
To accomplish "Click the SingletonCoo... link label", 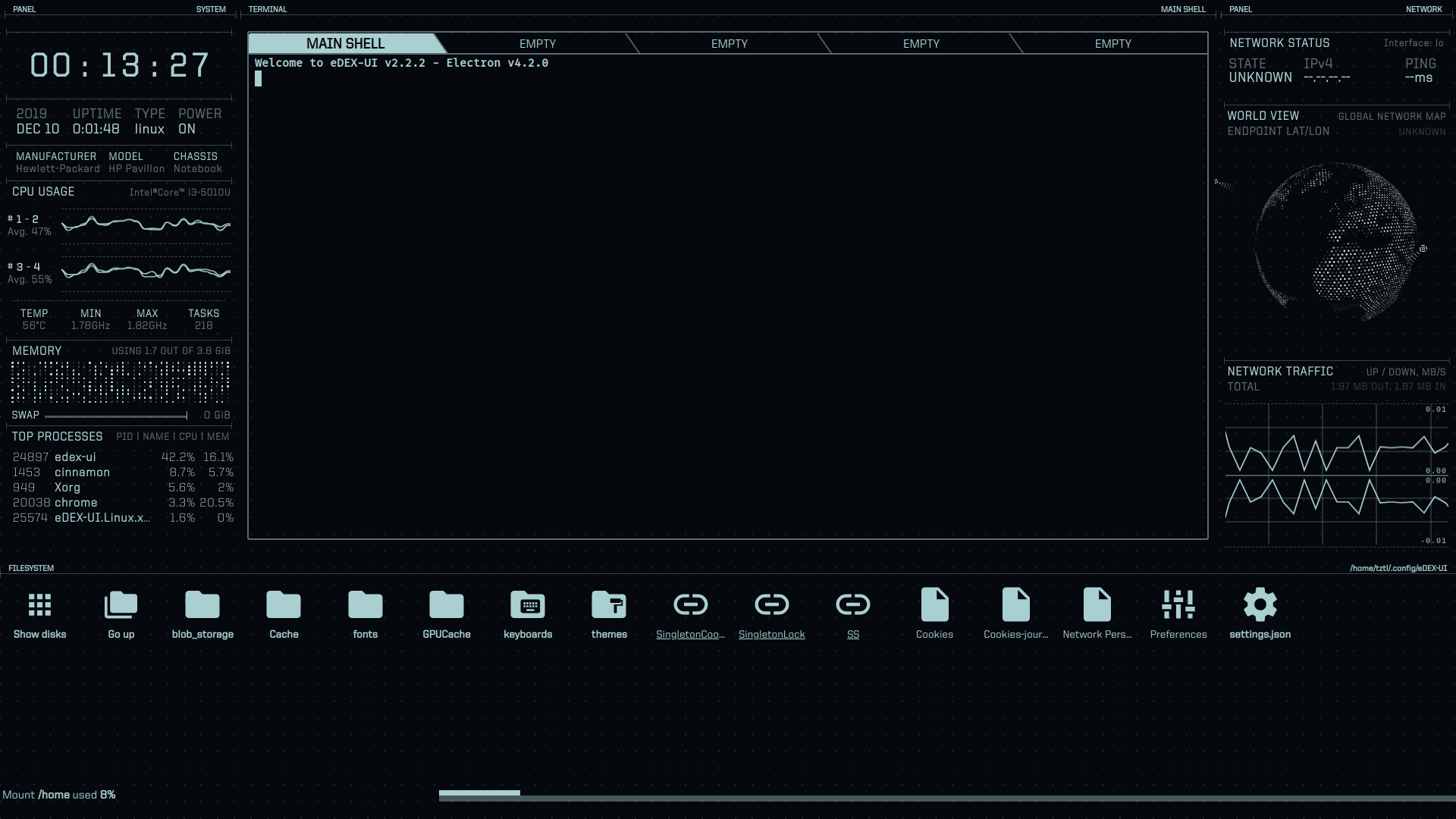I will tap(691, 634).
